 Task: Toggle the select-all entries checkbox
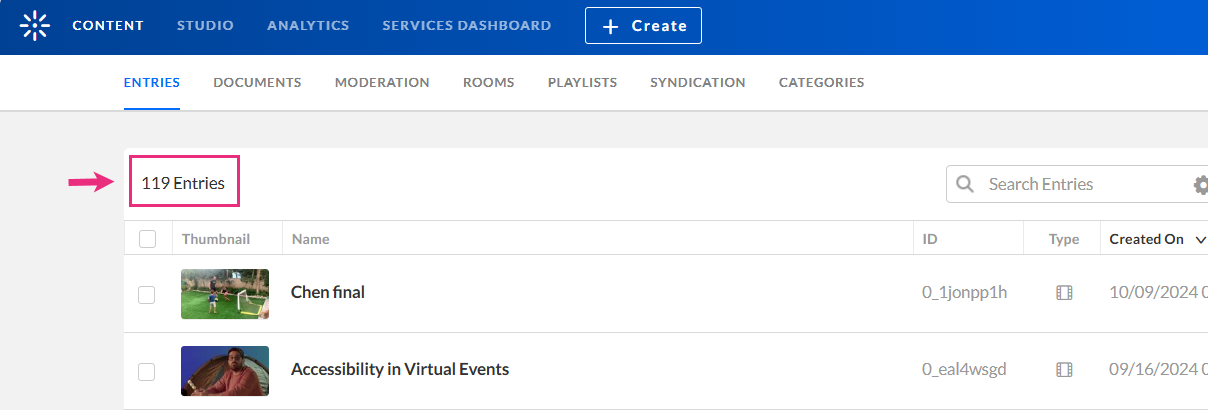pyautogui.click(x=147, y=239)
